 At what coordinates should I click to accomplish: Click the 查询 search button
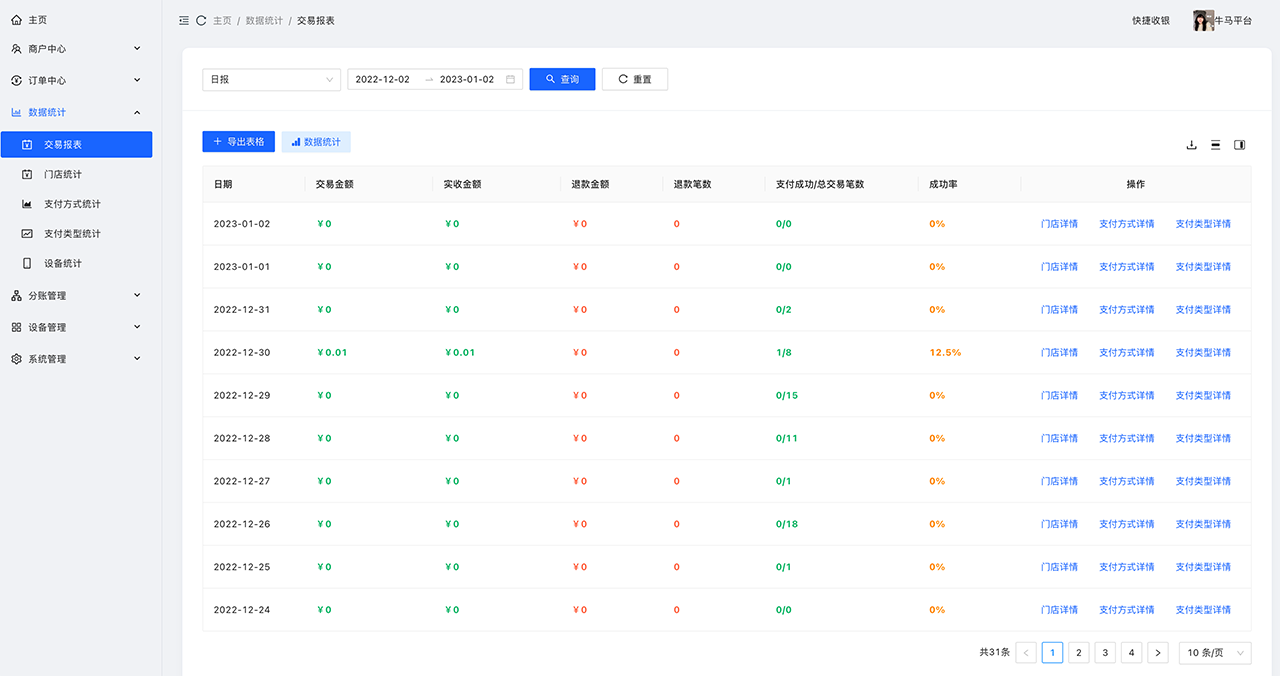point(562,80)
